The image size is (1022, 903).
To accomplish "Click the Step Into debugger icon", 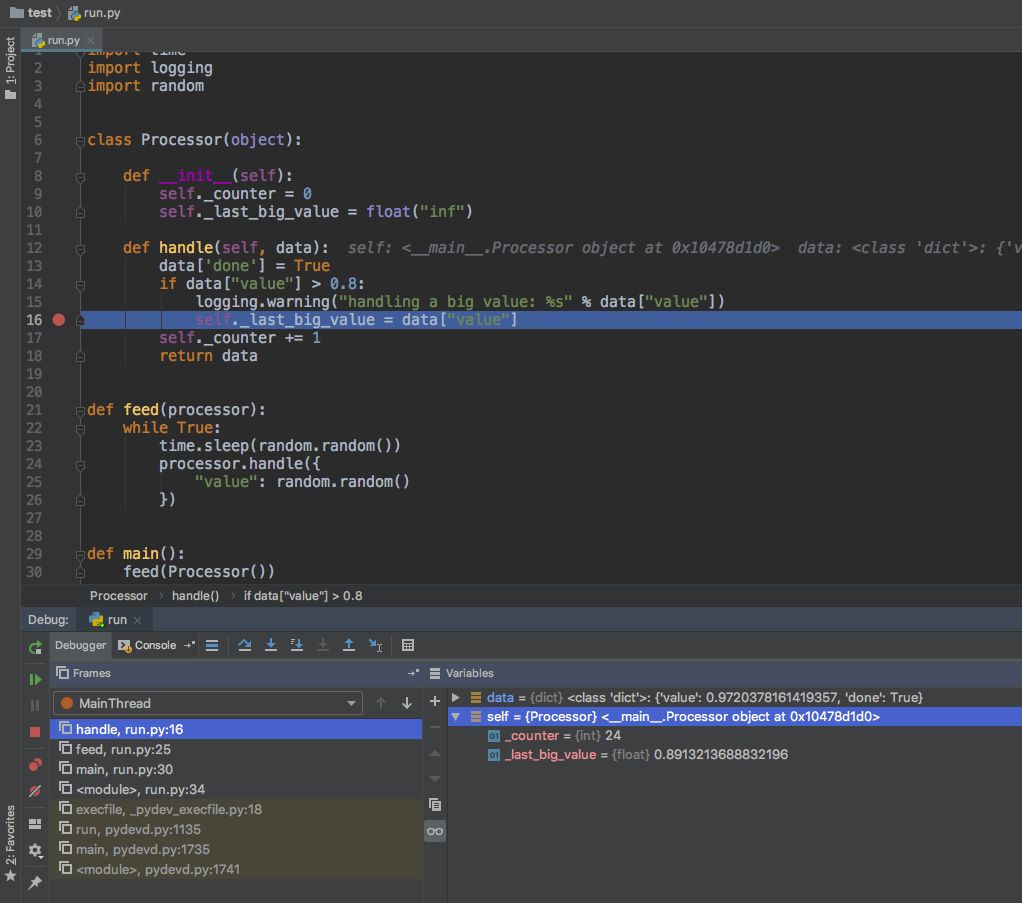I will click(270, 645).
